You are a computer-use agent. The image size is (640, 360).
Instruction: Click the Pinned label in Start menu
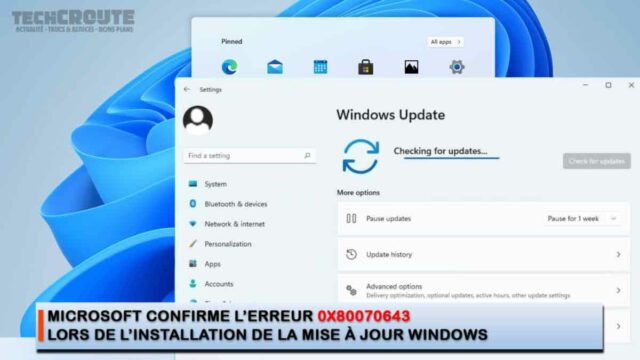tap(232, 42)
